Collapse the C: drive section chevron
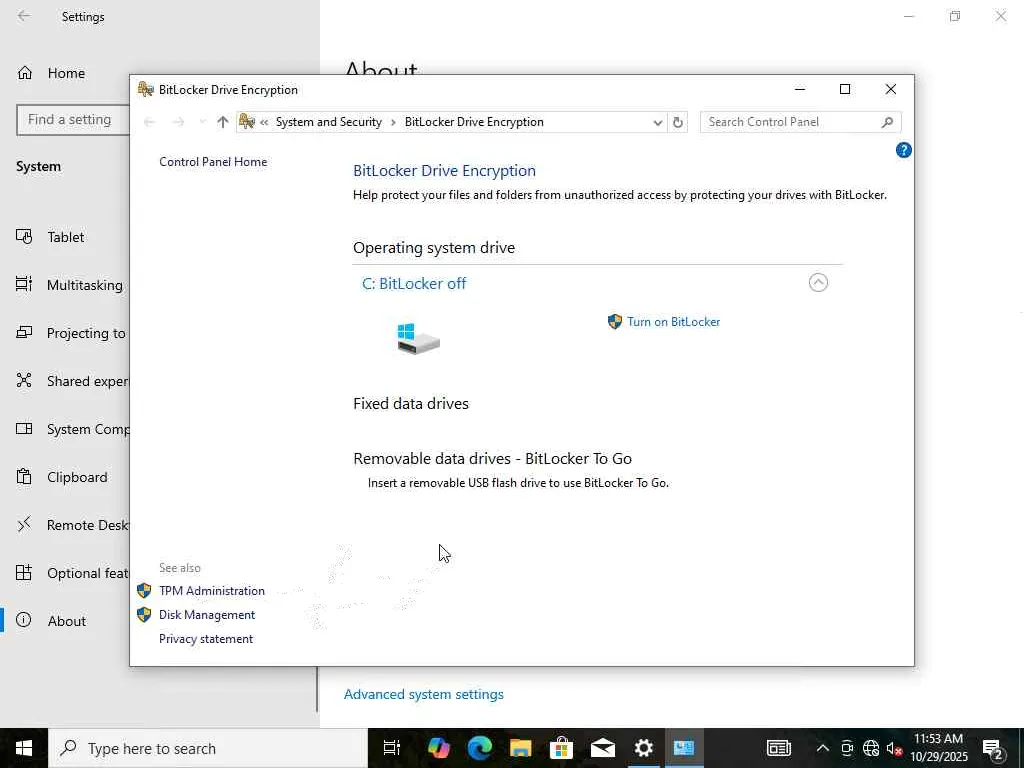Viewport: 1024px width, 768px height. pyautogui.click(x=818, y=282)
